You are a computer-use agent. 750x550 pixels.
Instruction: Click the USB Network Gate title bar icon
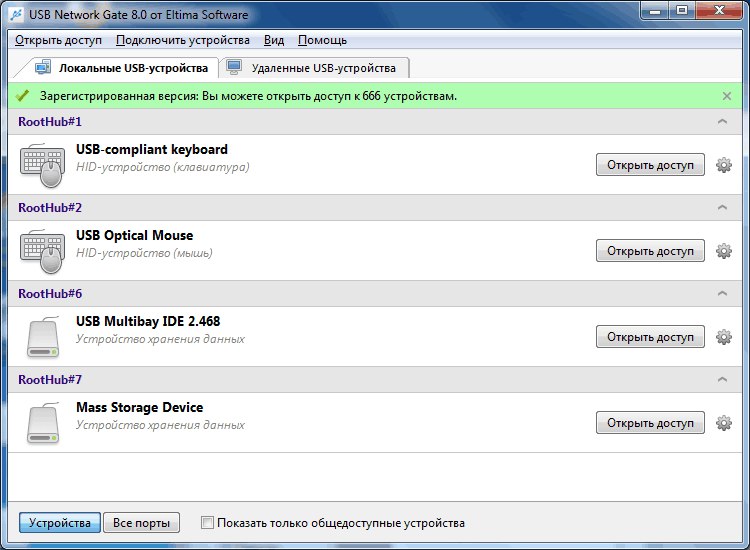[17, 15]
